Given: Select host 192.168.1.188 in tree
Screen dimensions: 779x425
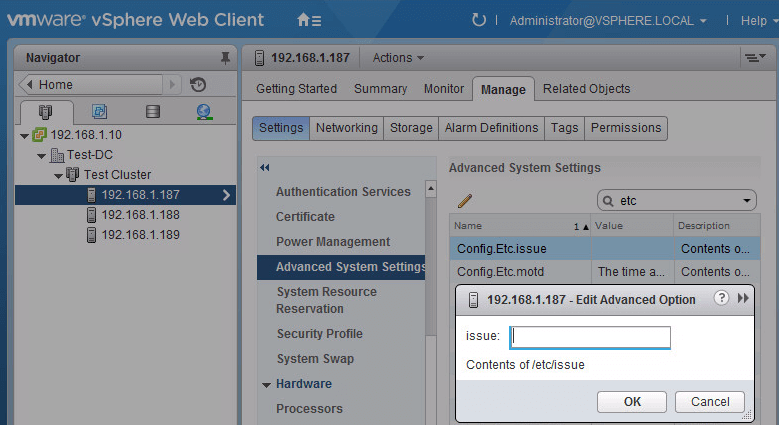Looking at the screenshot, I should point(140,215).
